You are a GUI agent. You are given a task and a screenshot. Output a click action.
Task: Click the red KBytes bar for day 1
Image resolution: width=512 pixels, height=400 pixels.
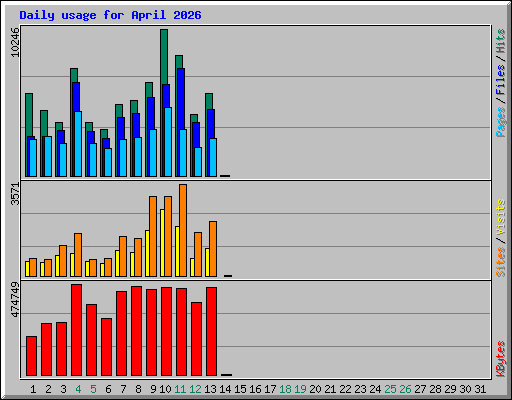tap(31, 356)
